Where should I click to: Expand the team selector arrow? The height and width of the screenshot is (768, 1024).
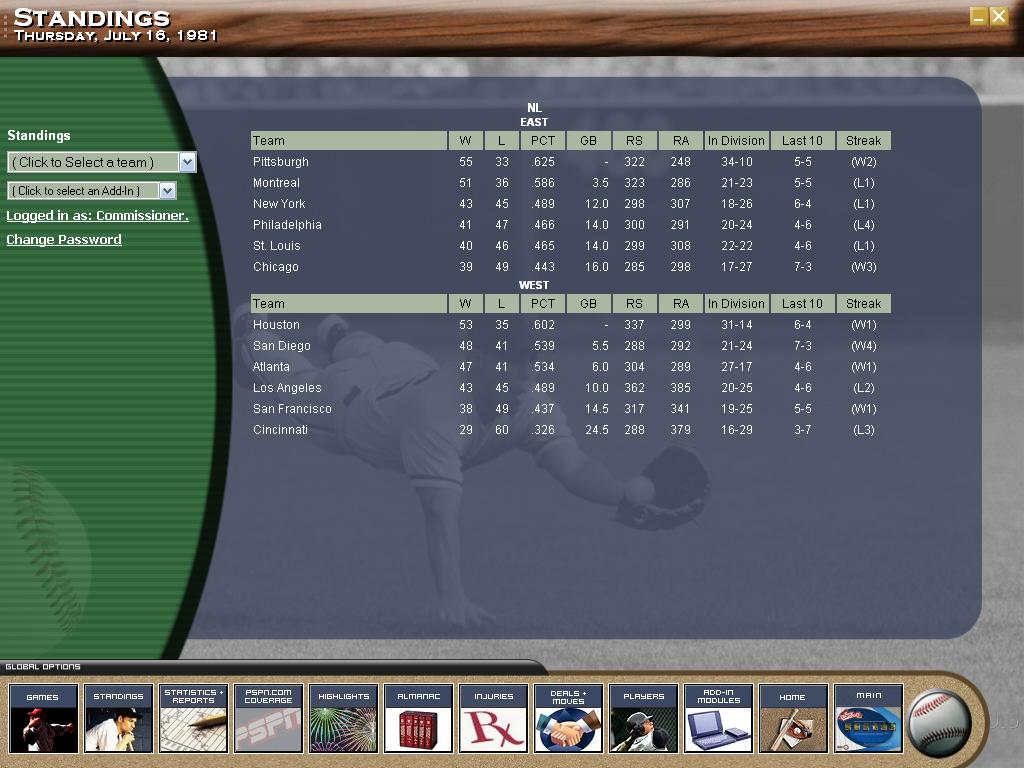click(x=187, y=162)
